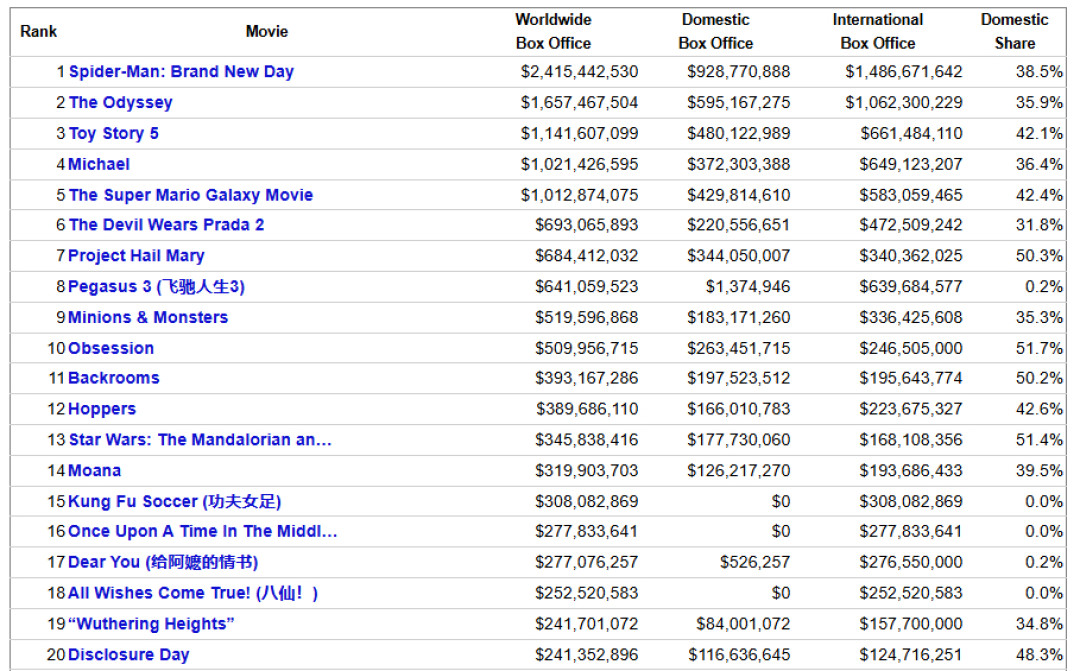The height and width of the screenshot is (671, 1080).
Task: Click the domestic value $84,001,072
Action: point(743,624)
